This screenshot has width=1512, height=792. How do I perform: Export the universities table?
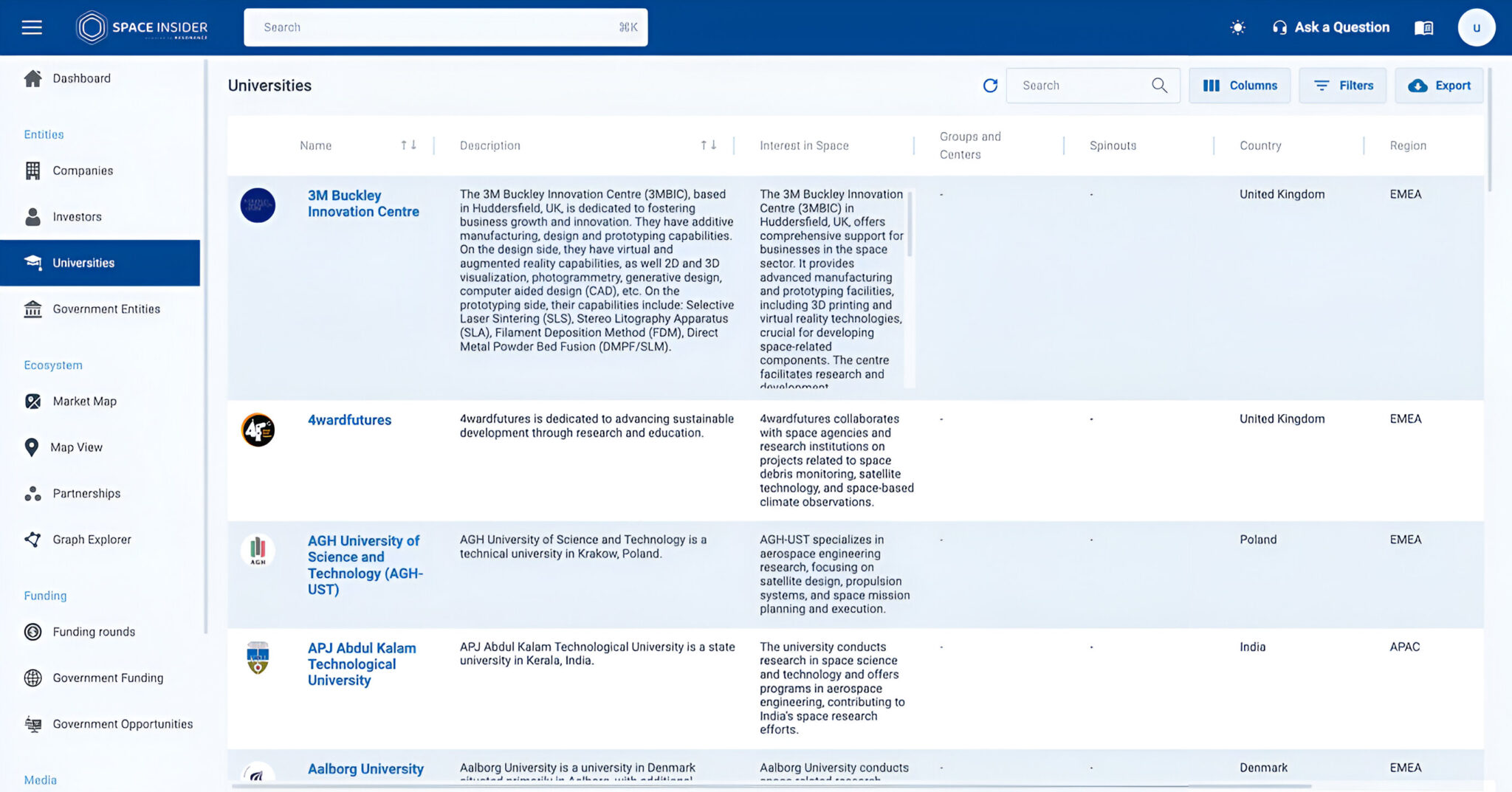pos(1439,86)
